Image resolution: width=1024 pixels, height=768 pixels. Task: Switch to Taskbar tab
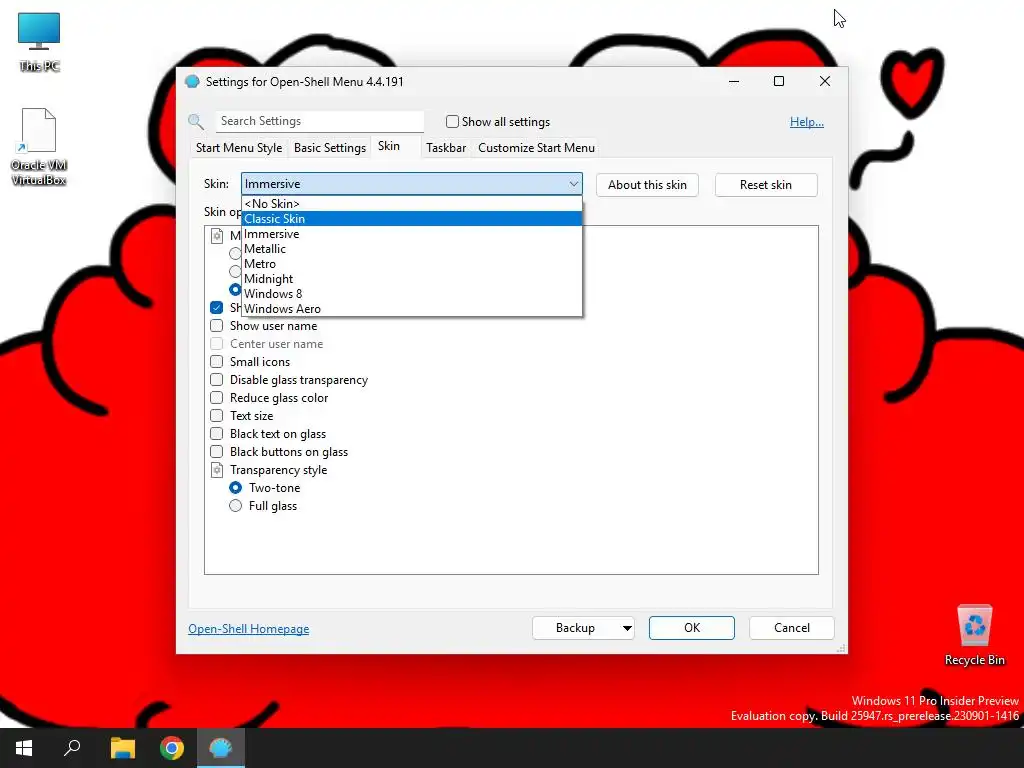pyautogui.click(x=446, y=148)
